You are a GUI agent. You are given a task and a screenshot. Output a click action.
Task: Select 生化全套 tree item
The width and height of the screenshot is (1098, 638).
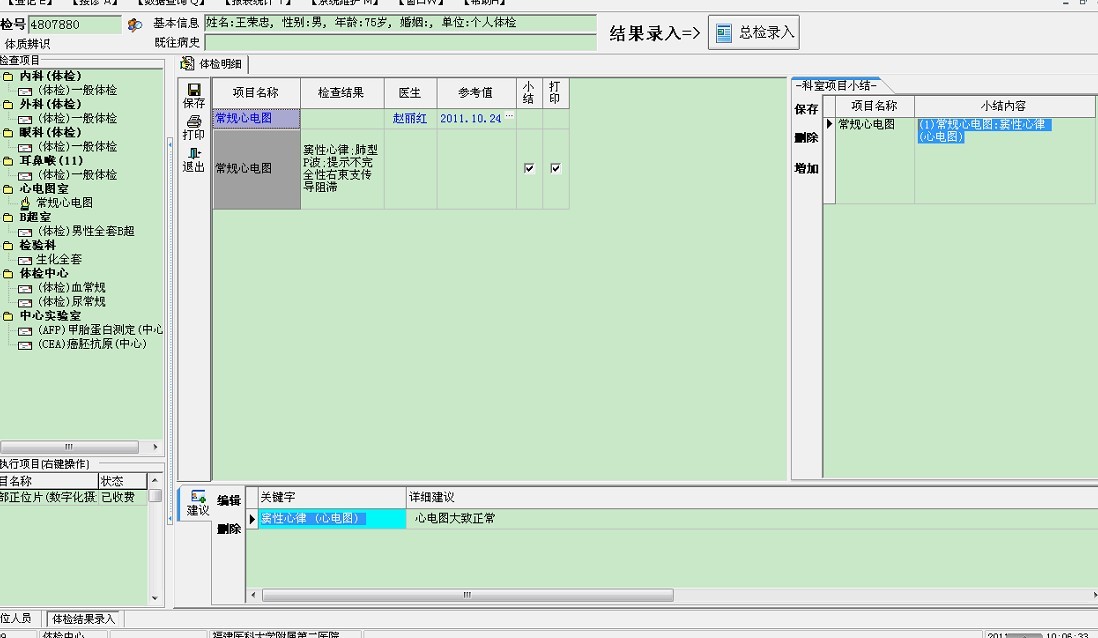pos(59,259)
